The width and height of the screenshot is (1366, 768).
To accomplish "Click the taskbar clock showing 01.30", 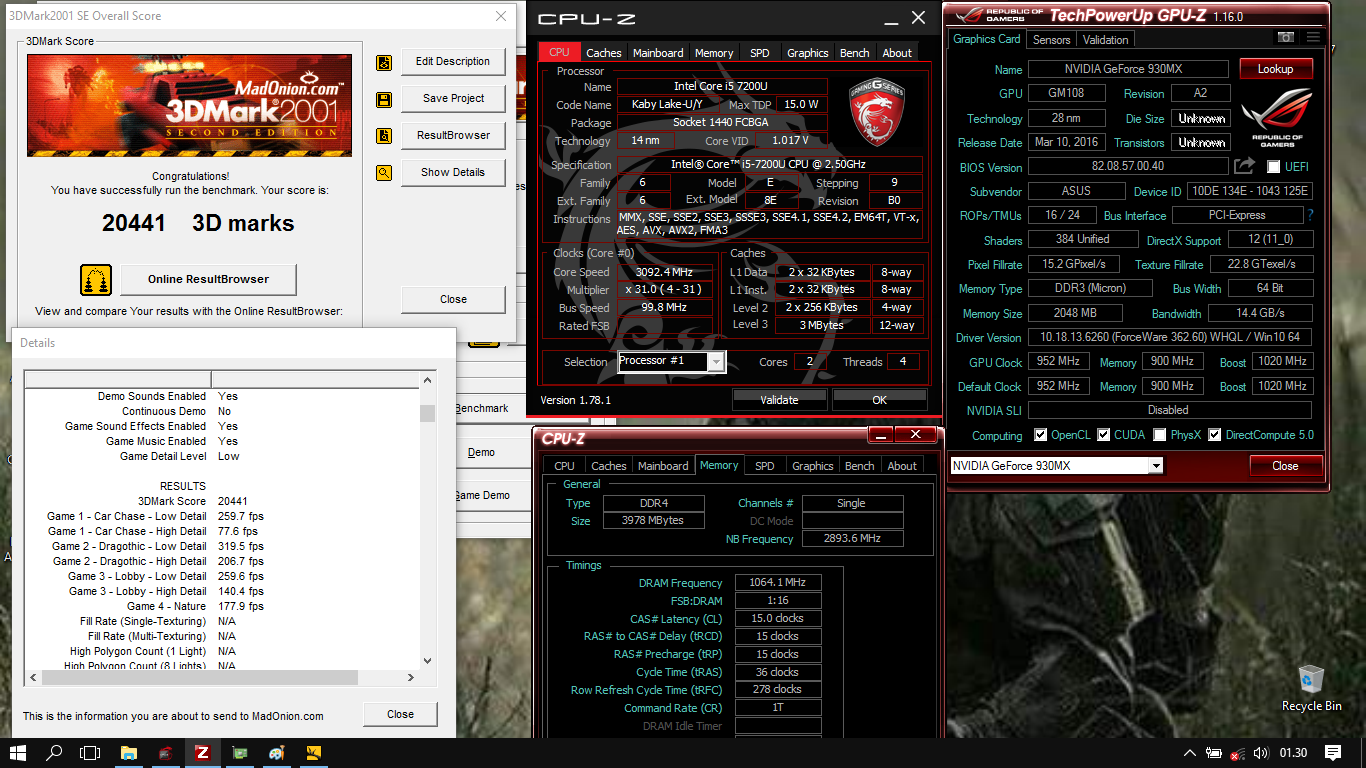I will [1293, 752].
